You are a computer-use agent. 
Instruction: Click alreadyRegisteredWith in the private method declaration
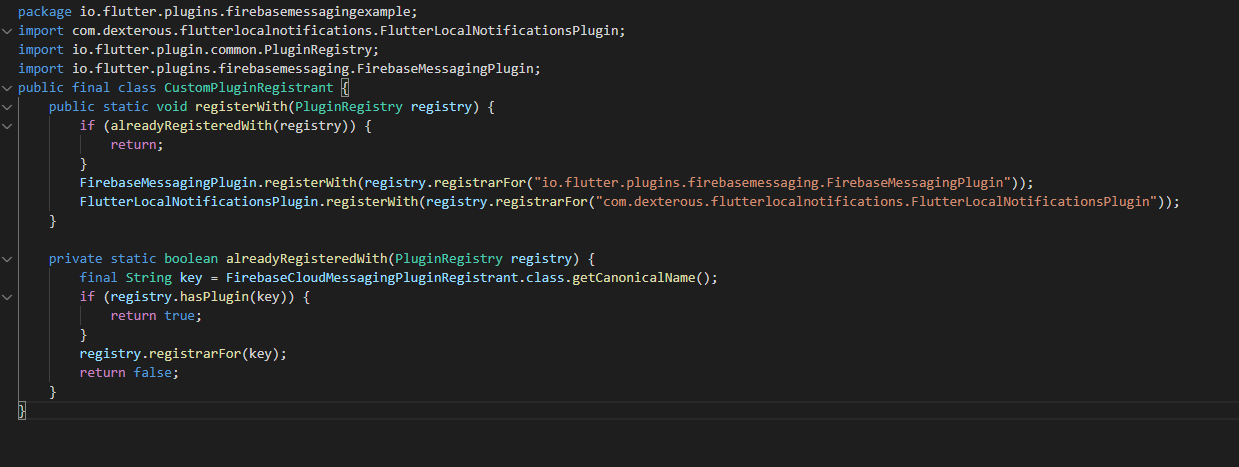click(x=306, y=259)
